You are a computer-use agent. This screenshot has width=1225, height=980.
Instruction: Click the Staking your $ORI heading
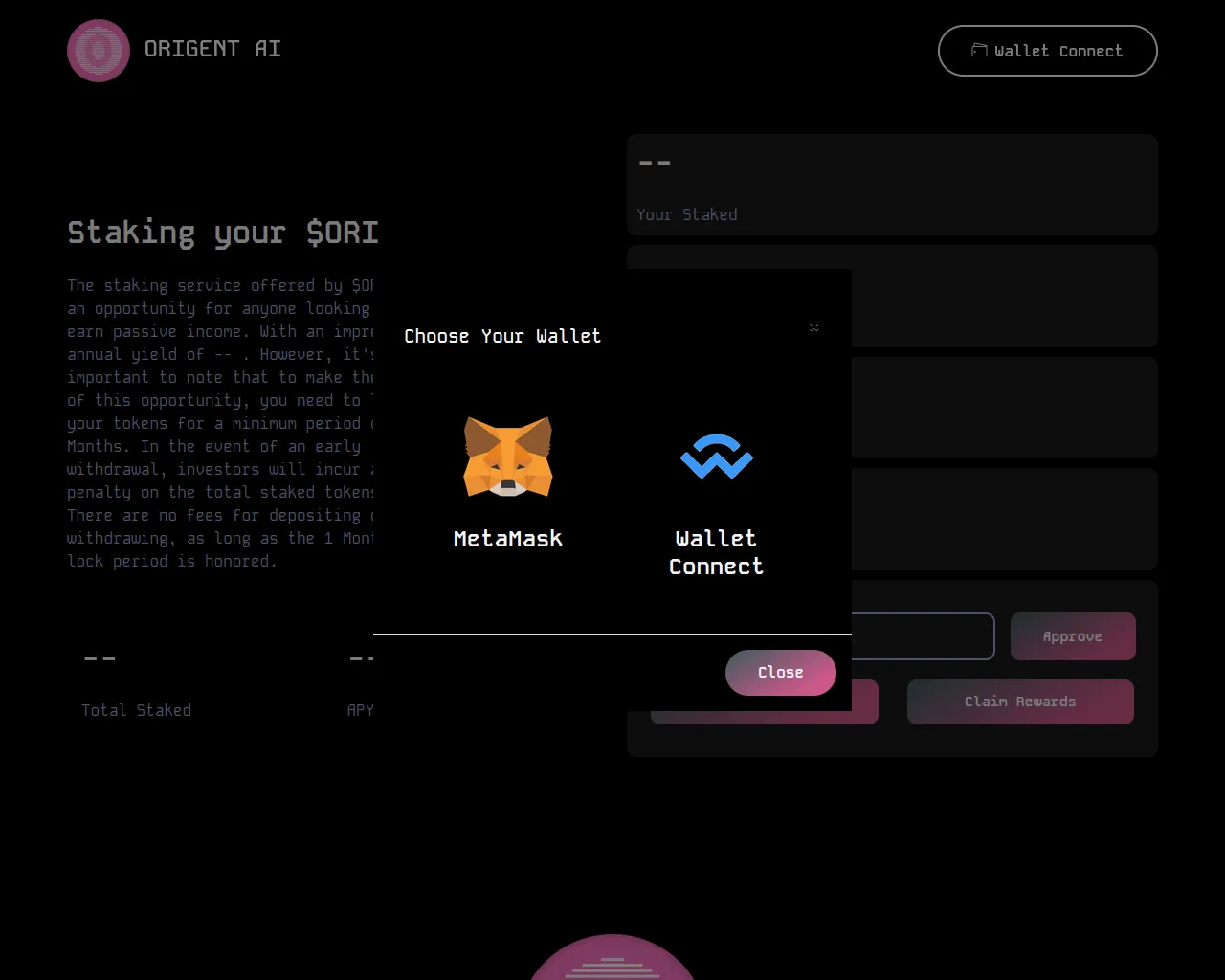223,233
